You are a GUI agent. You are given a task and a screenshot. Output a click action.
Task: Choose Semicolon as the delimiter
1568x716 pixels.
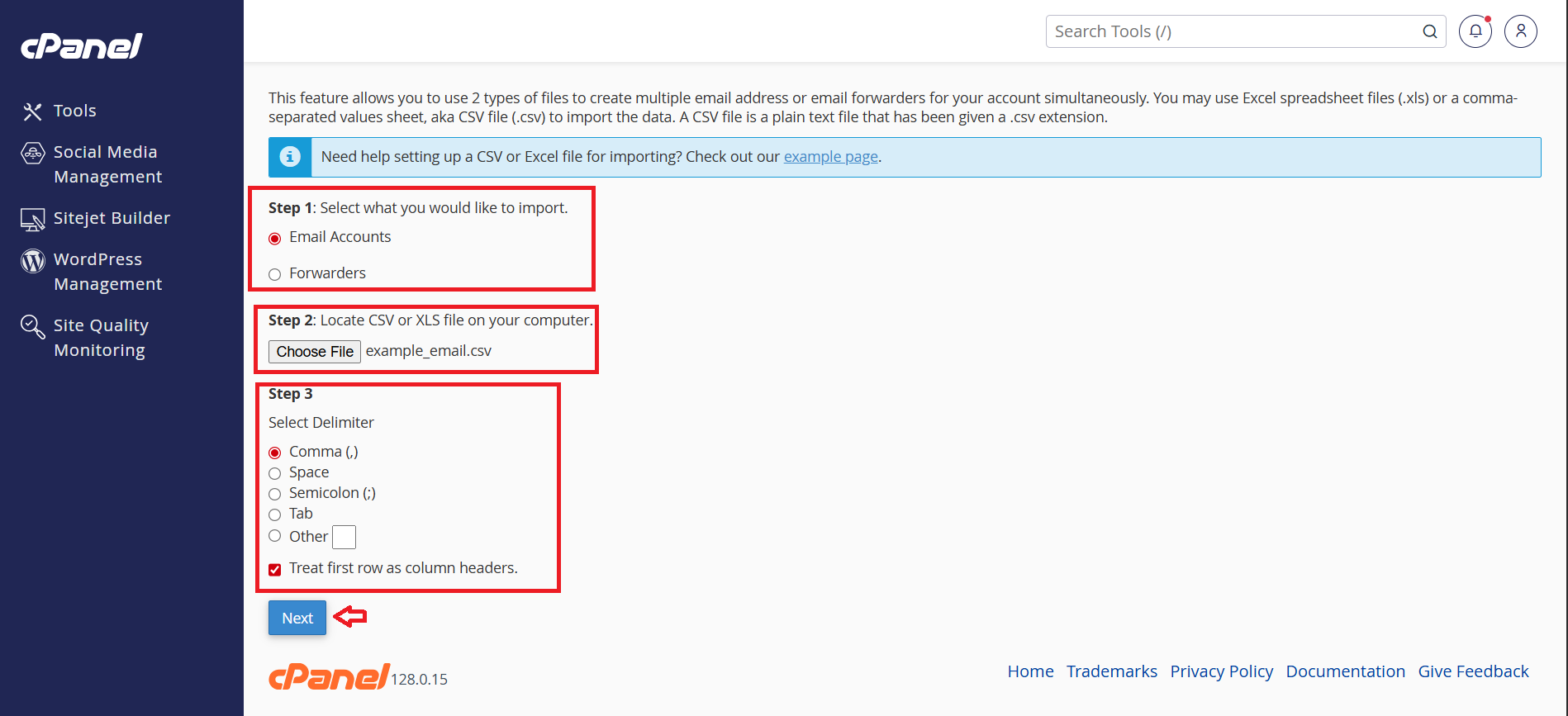[275, 494]
